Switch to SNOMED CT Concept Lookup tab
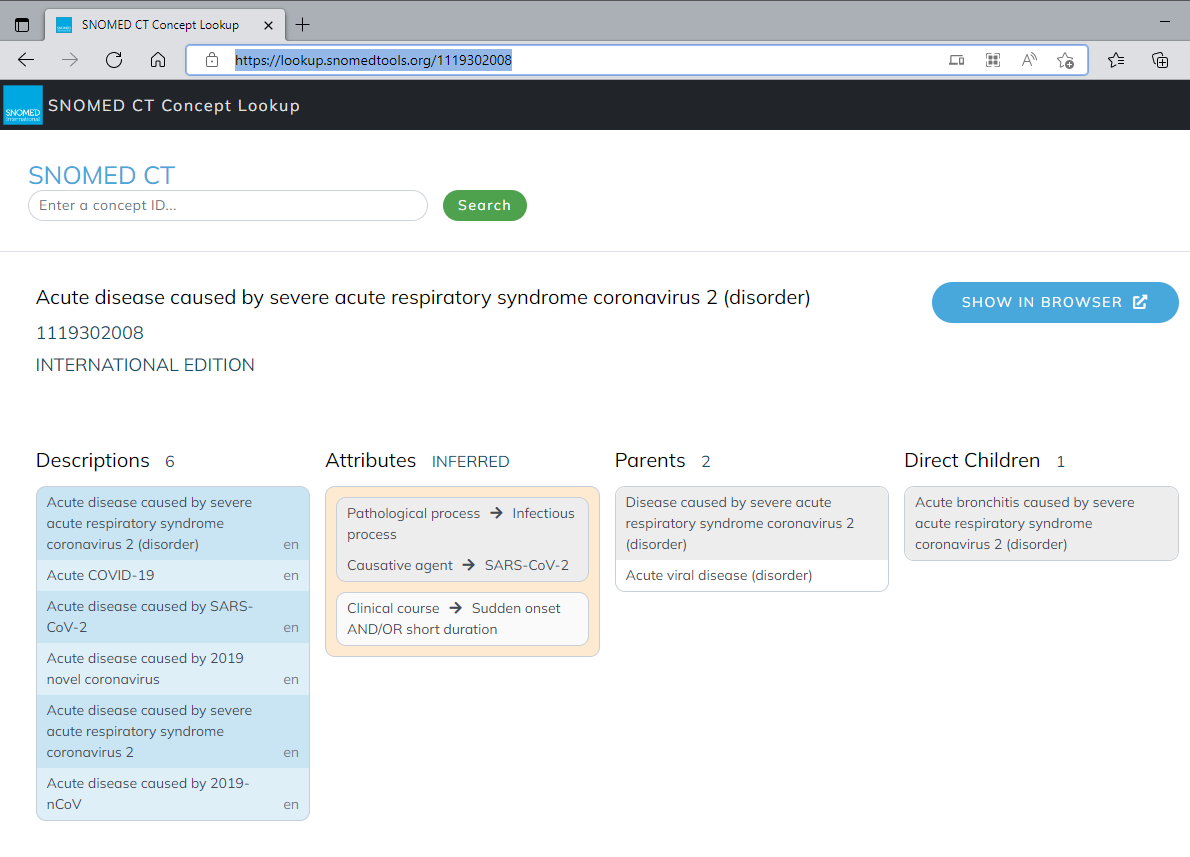Screen dimensions: 1190x857 tap(160, 25)
